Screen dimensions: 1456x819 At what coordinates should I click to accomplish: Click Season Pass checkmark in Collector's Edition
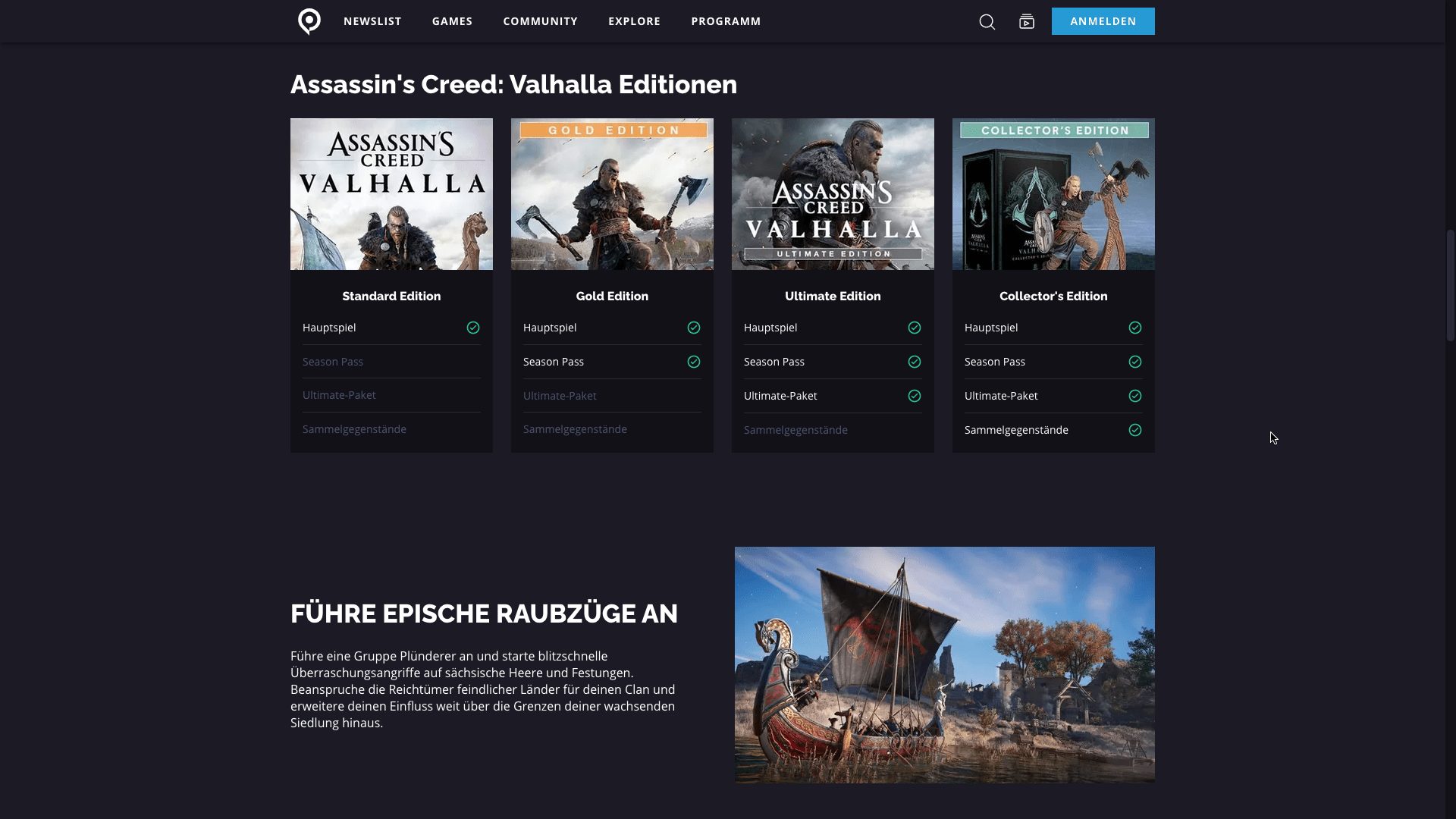click(x=1135, y=362)
